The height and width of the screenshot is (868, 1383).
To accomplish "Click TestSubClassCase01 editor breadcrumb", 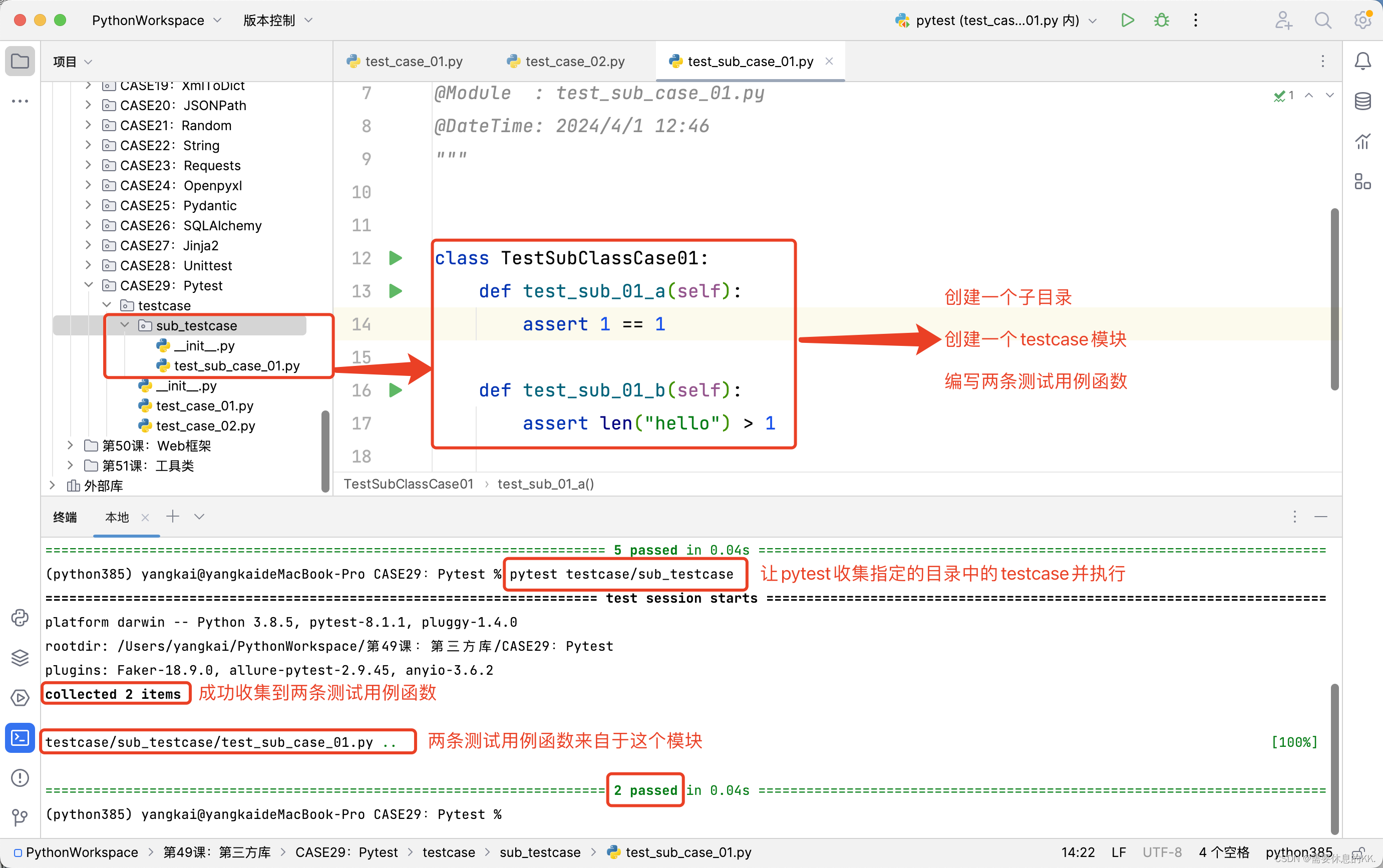I will pos(408,484).
